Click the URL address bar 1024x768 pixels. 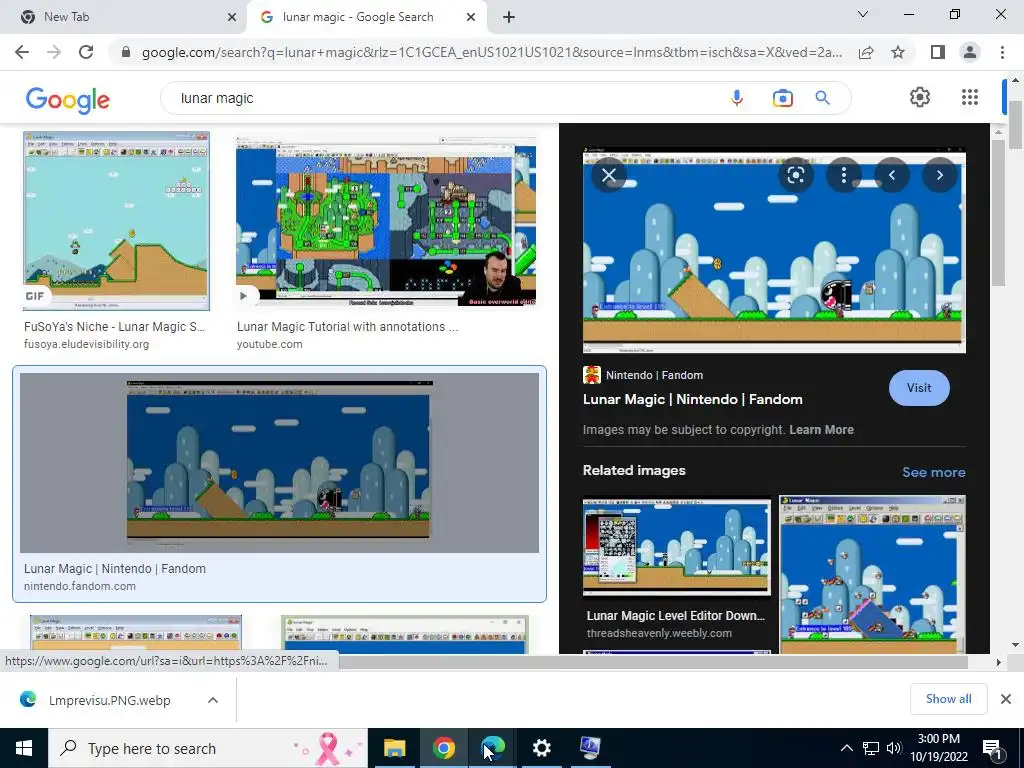(x=491, y=52)
